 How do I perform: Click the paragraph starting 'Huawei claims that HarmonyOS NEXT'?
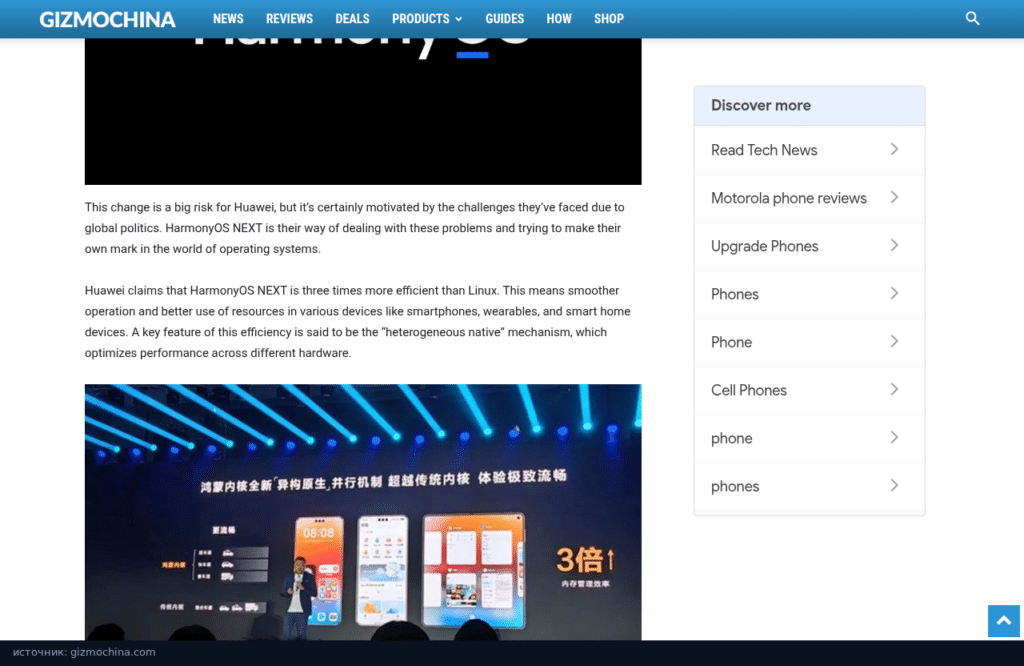coord(358,322)
